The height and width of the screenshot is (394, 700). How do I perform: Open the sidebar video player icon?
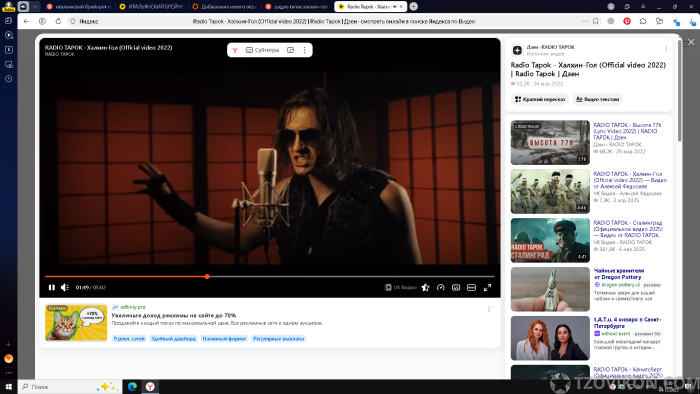pos(8,35)
